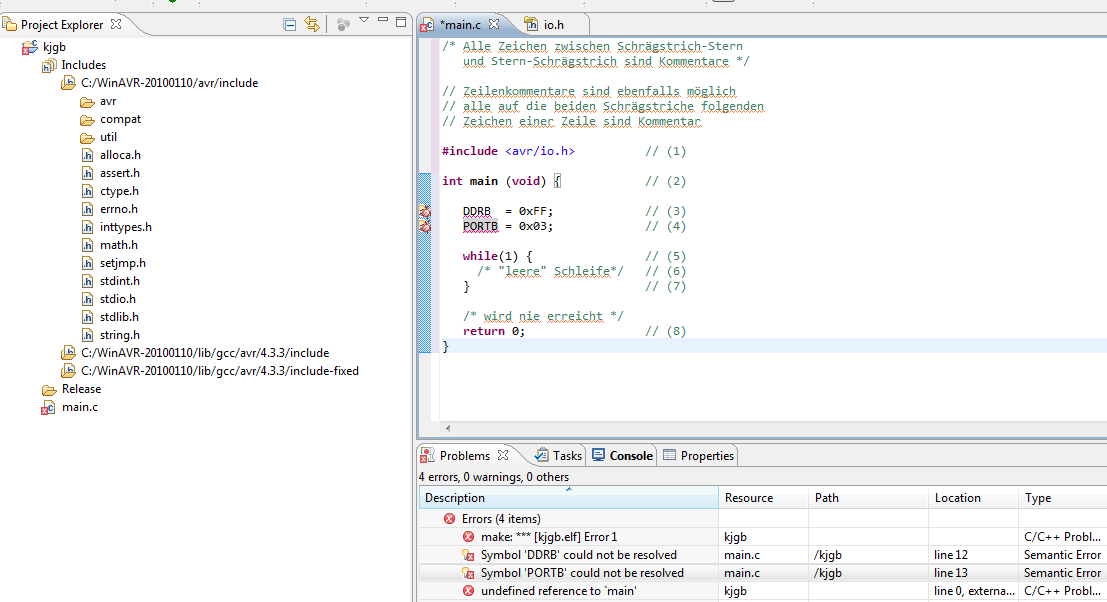The width and height of the screenshot is (1107, 602).
Task: Close the main.c editor tab
Action: pos(494,23)
